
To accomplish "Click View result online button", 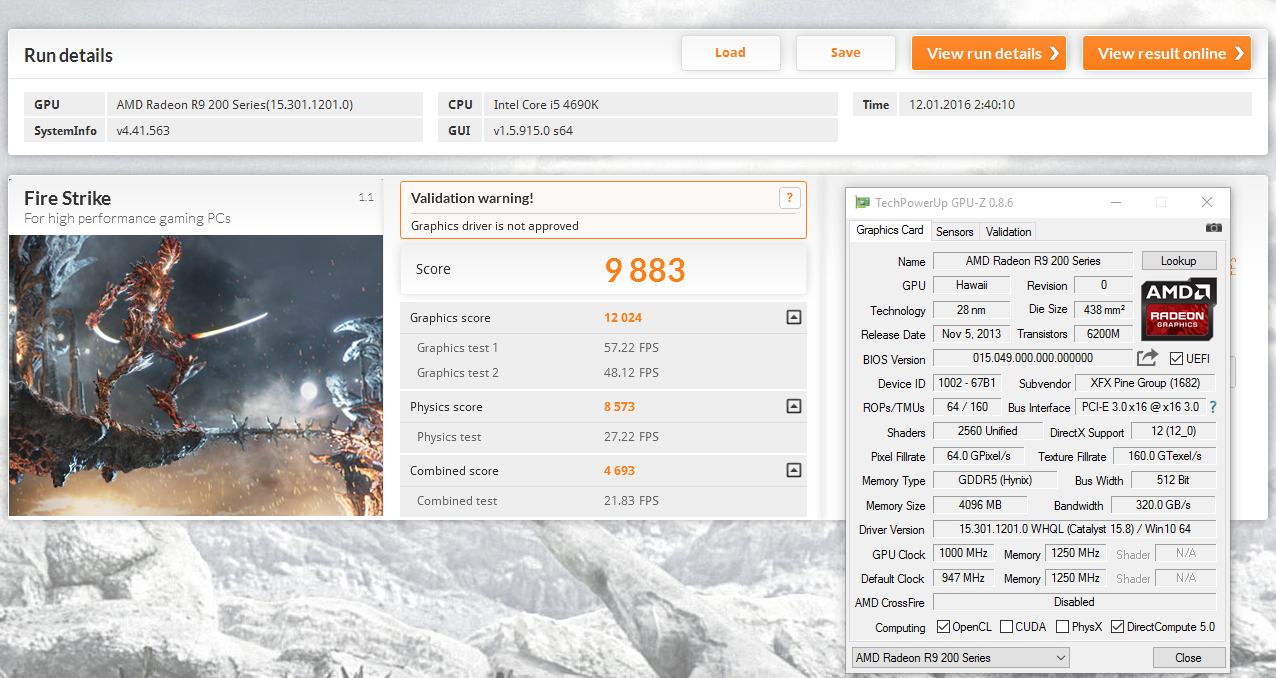I will (x=1166, y=53).
